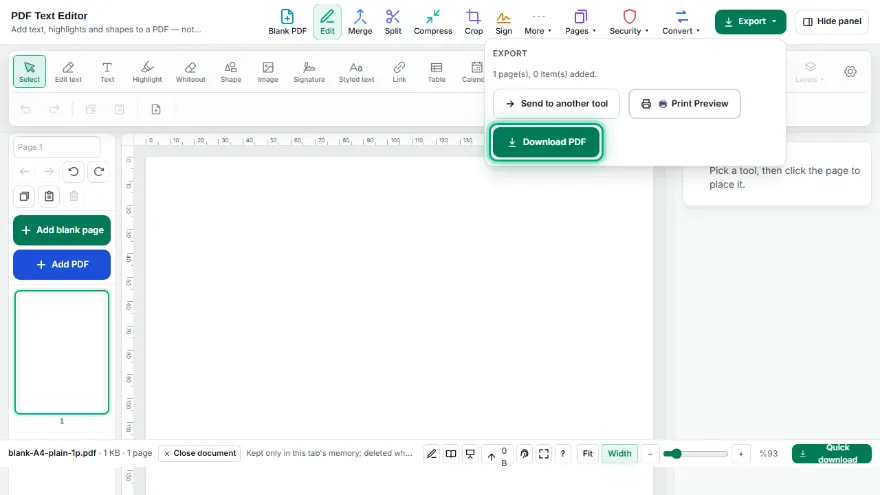Click the upload arrow 0 B button
880x495 pixels.
click(x=497, y=455)
